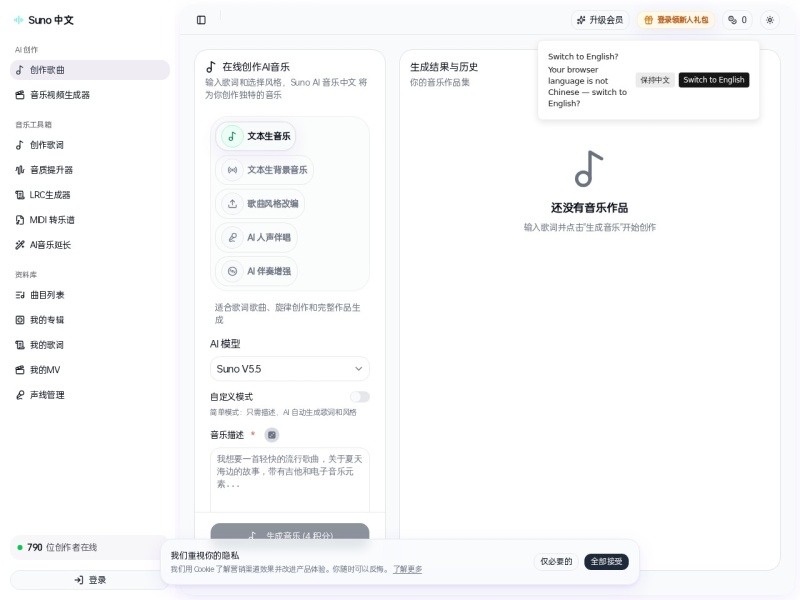The height and width of the screenshot is (600, 800).
Task: Select the 歌曲风格改编 mode
Action: [260, 204]
